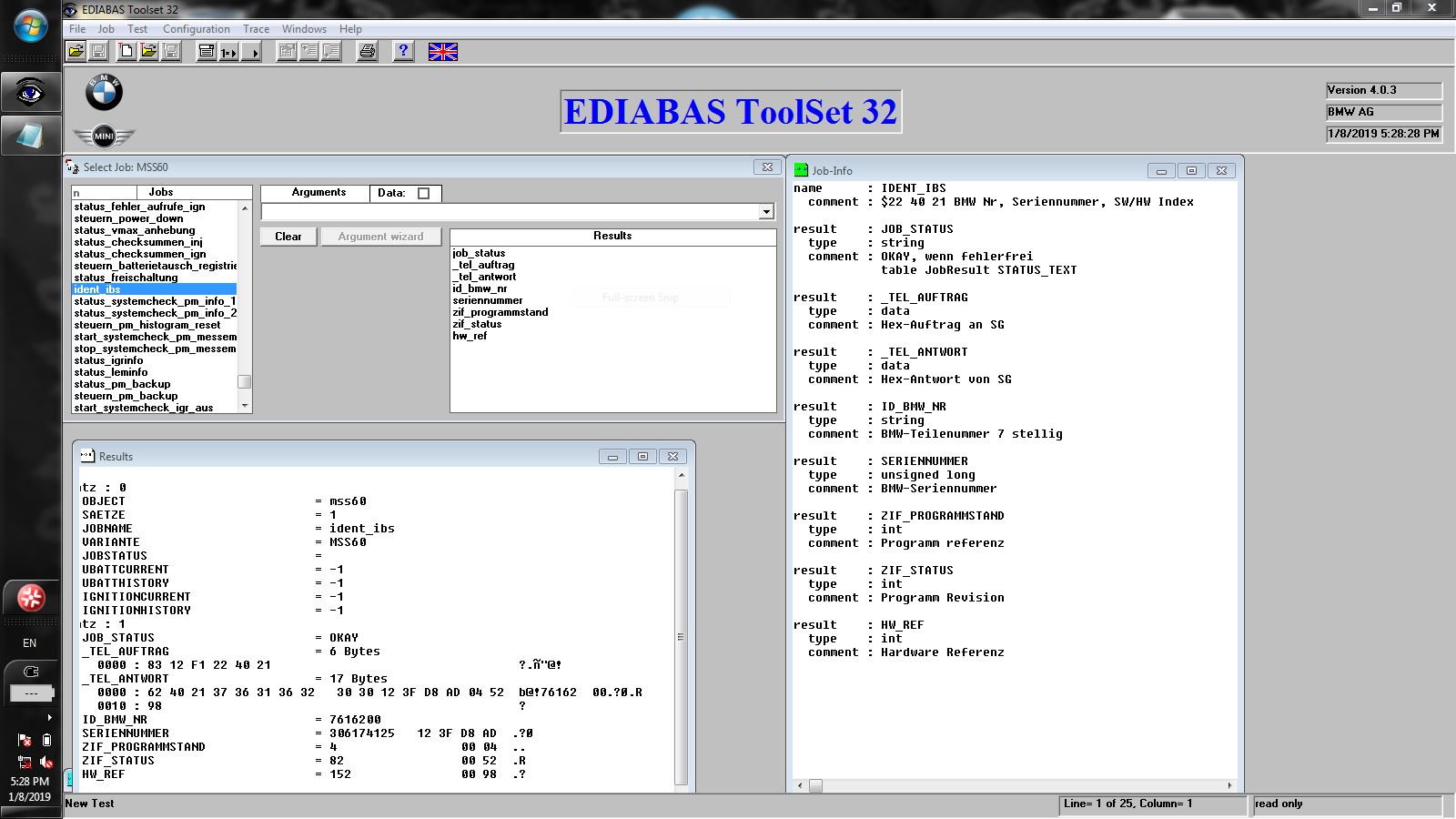Viewport: 1456px width, 819px height.
Task: Select result job_status
Action: coord(479,253)
